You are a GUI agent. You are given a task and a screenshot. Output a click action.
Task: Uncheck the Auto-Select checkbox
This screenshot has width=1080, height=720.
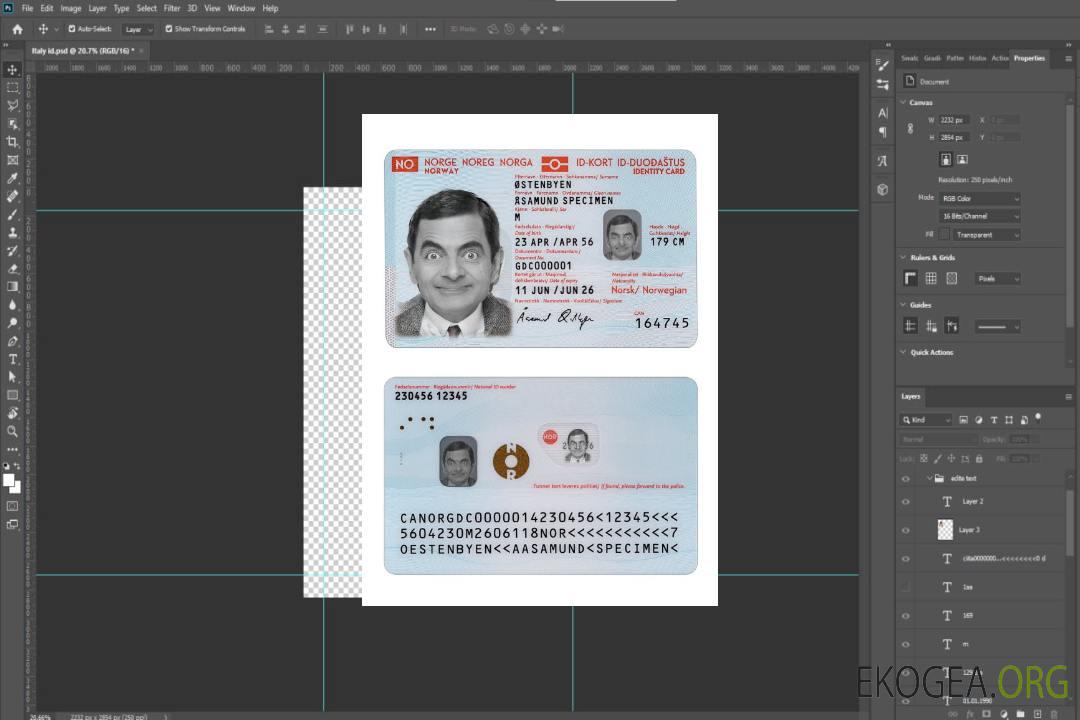(72, 29)
